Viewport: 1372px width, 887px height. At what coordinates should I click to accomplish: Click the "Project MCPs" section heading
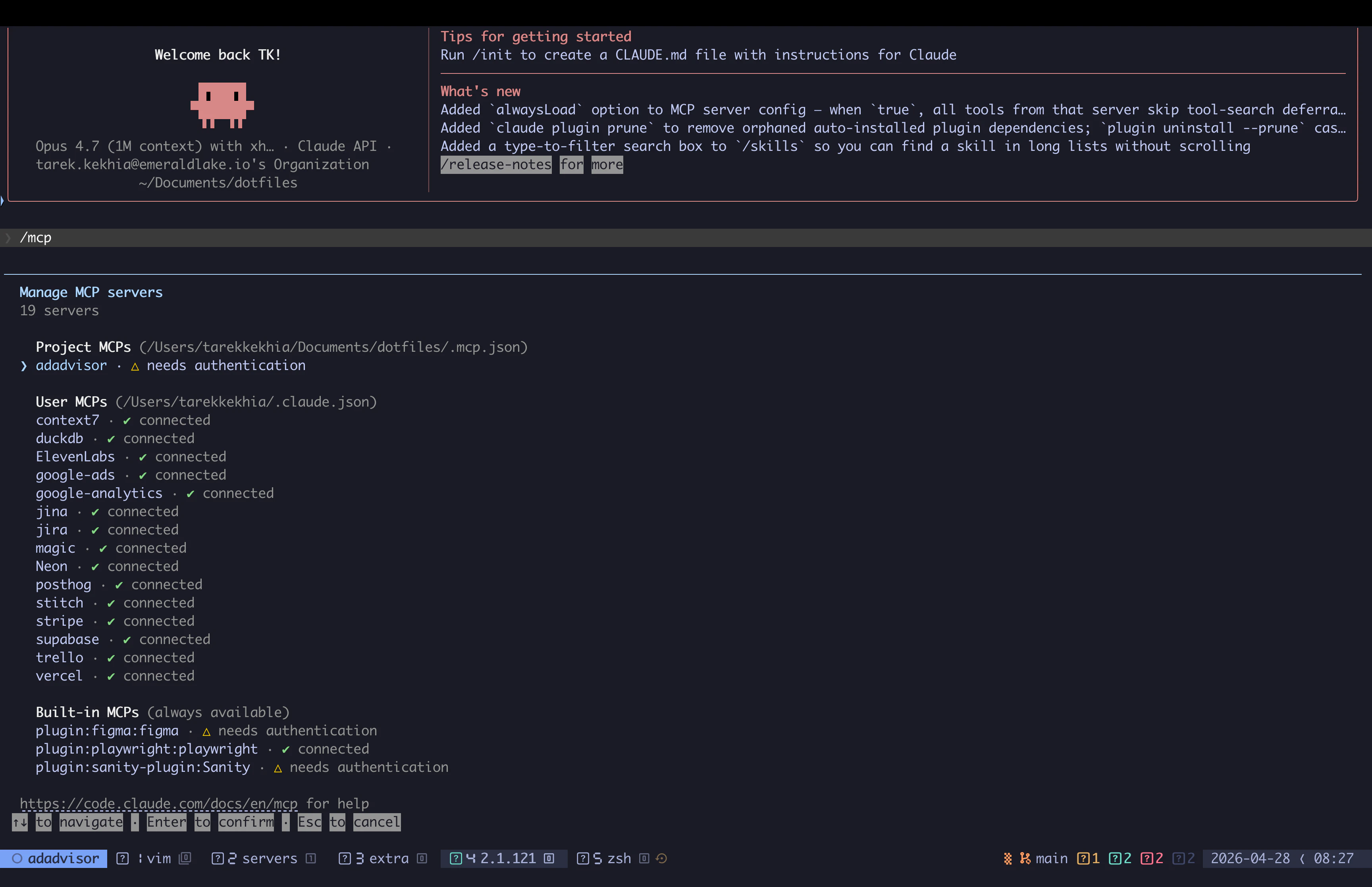83,347
